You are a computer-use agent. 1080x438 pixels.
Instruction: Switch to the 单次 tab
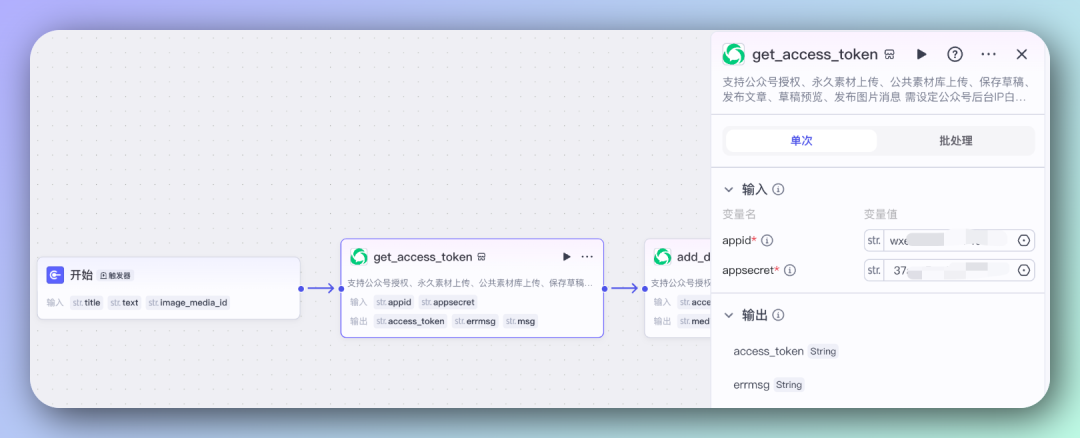[801, 140]
